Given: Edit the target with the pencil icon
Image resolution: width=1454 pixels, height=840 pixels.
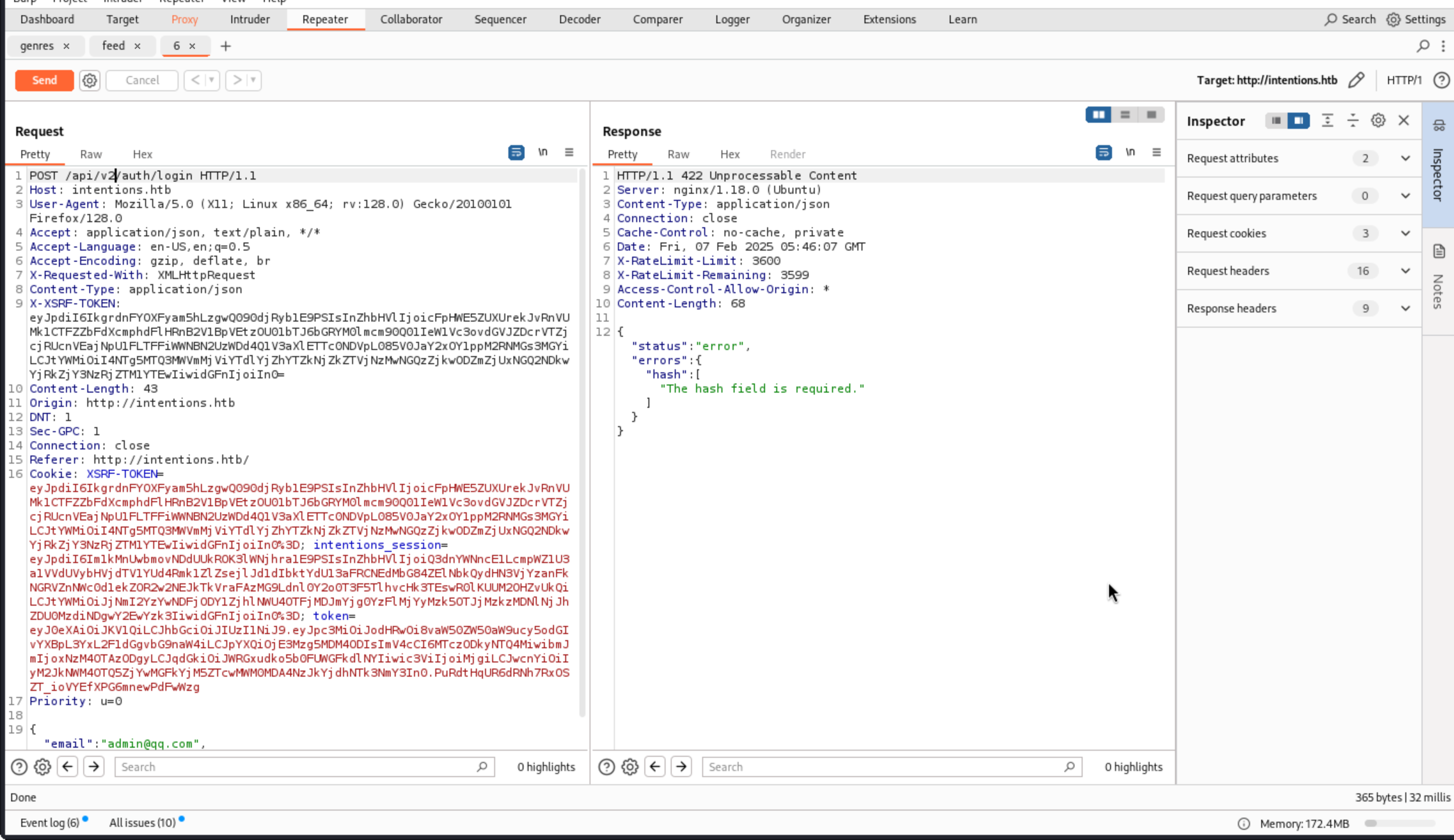Looking at the screenshot, I should point(1357,80).
